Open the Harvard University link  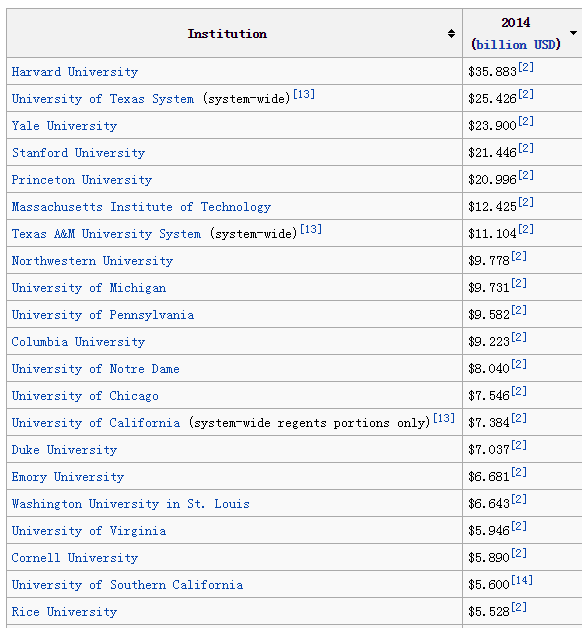coord(75,72)
